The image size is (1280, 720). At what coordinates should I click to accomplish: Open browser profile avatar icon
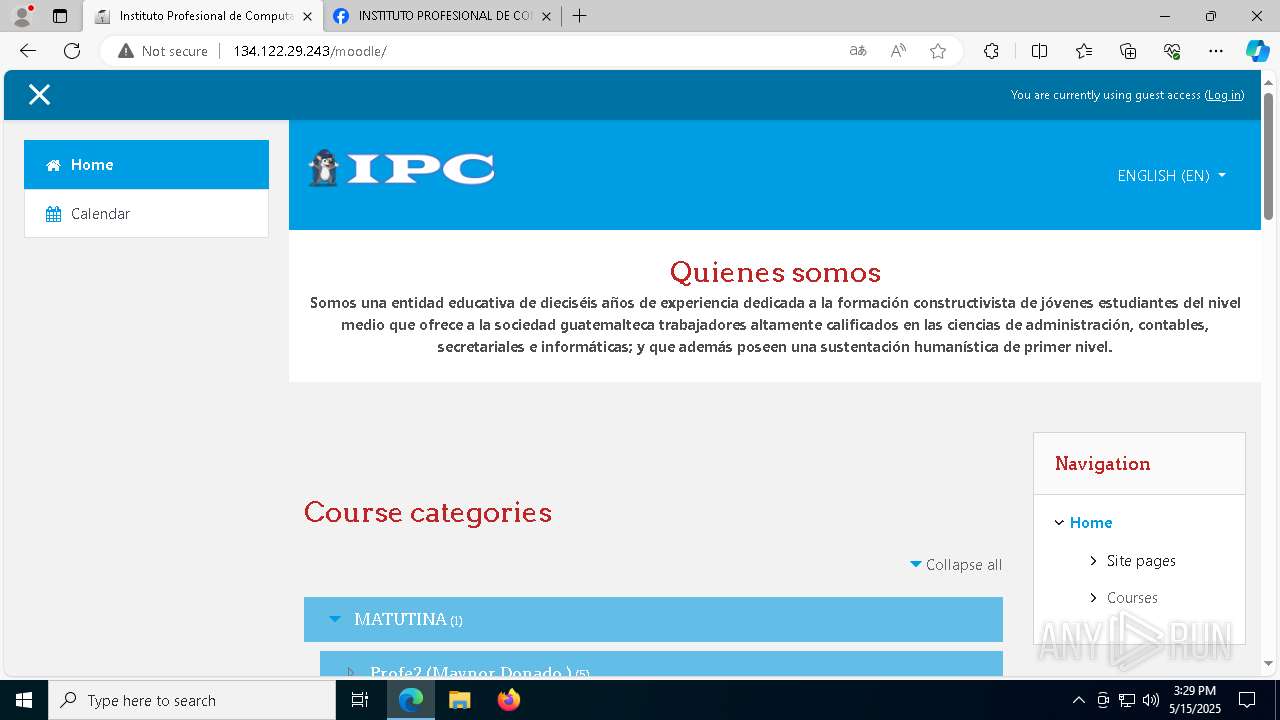(22, 16)
